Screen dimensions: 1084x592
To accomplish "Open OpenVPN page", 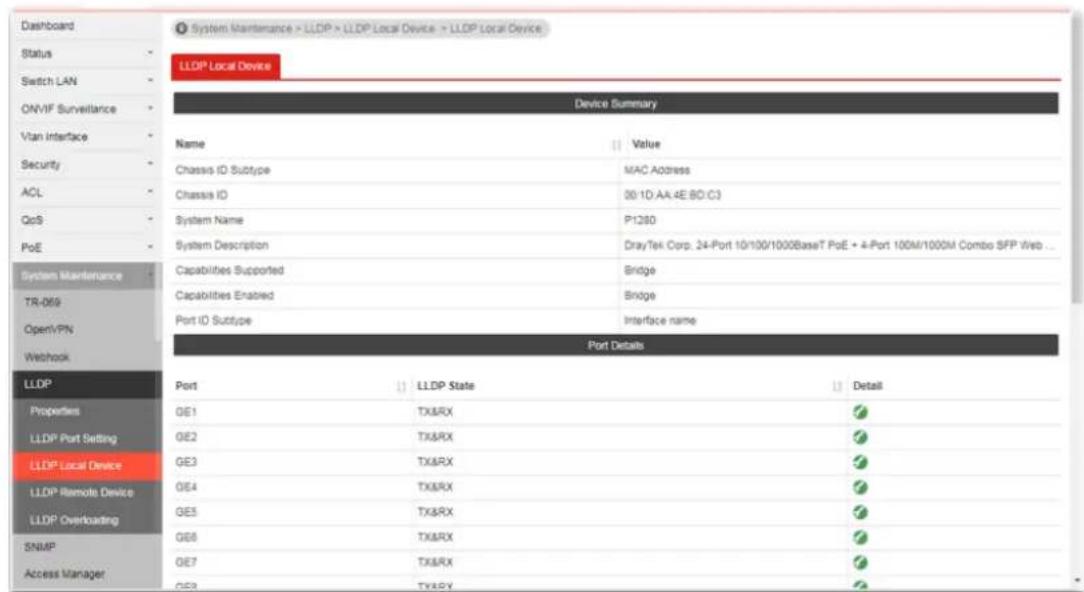I will [48, 329].
